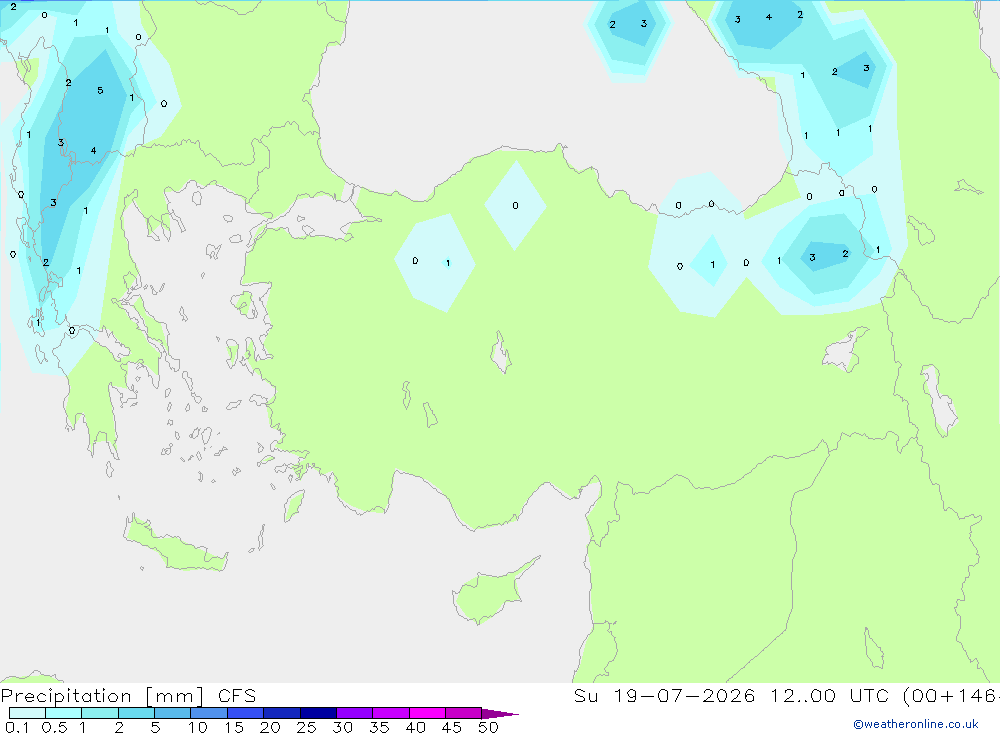Select the 20–25 mm legend color swatch

281,713
